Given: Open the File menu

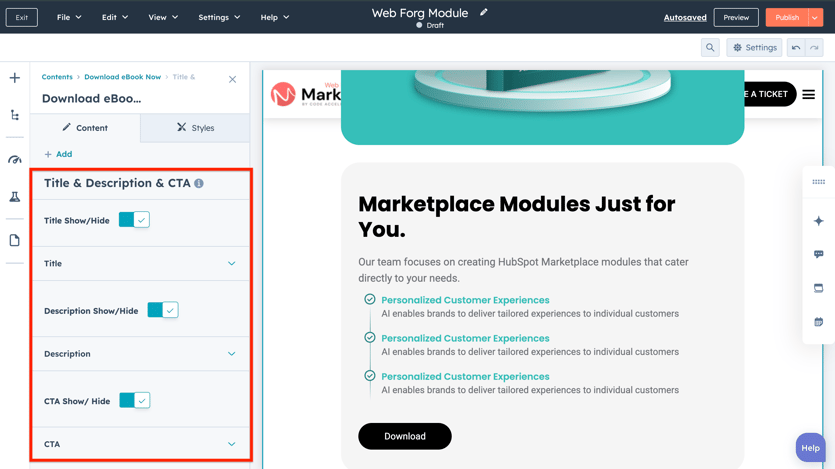Looking at the screenshot, I should pos(69,17).
